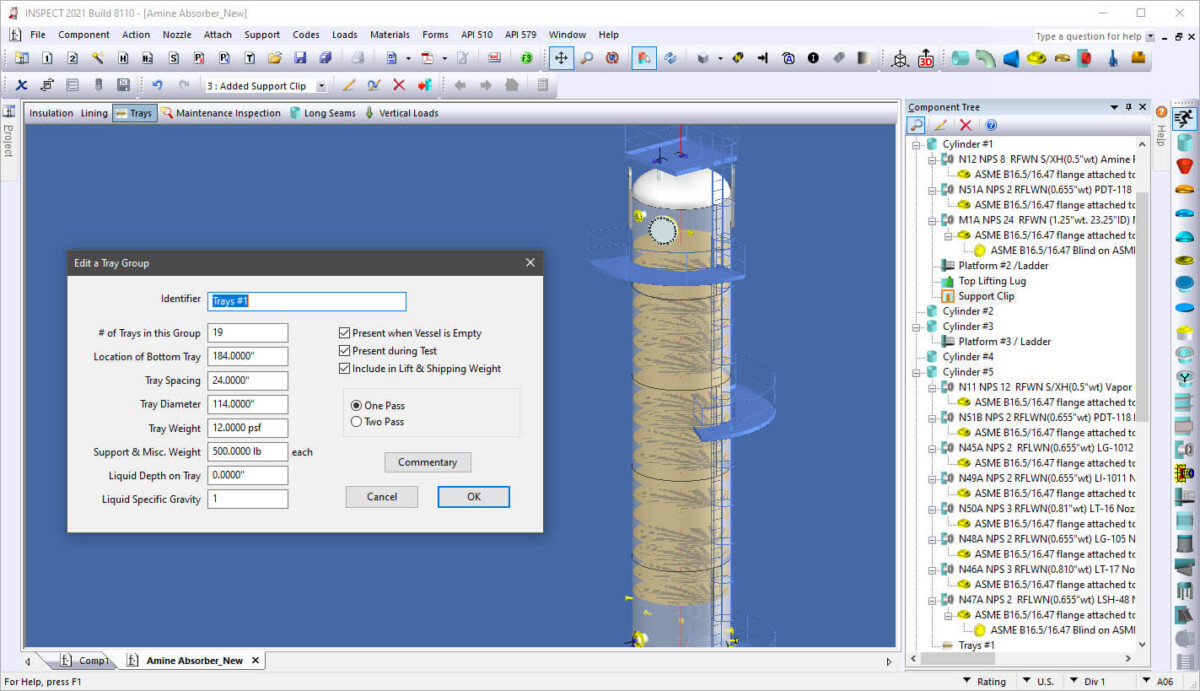
Task: Activate the red 3D view icon
Action: pyautogui.click(x=925, y=58)
